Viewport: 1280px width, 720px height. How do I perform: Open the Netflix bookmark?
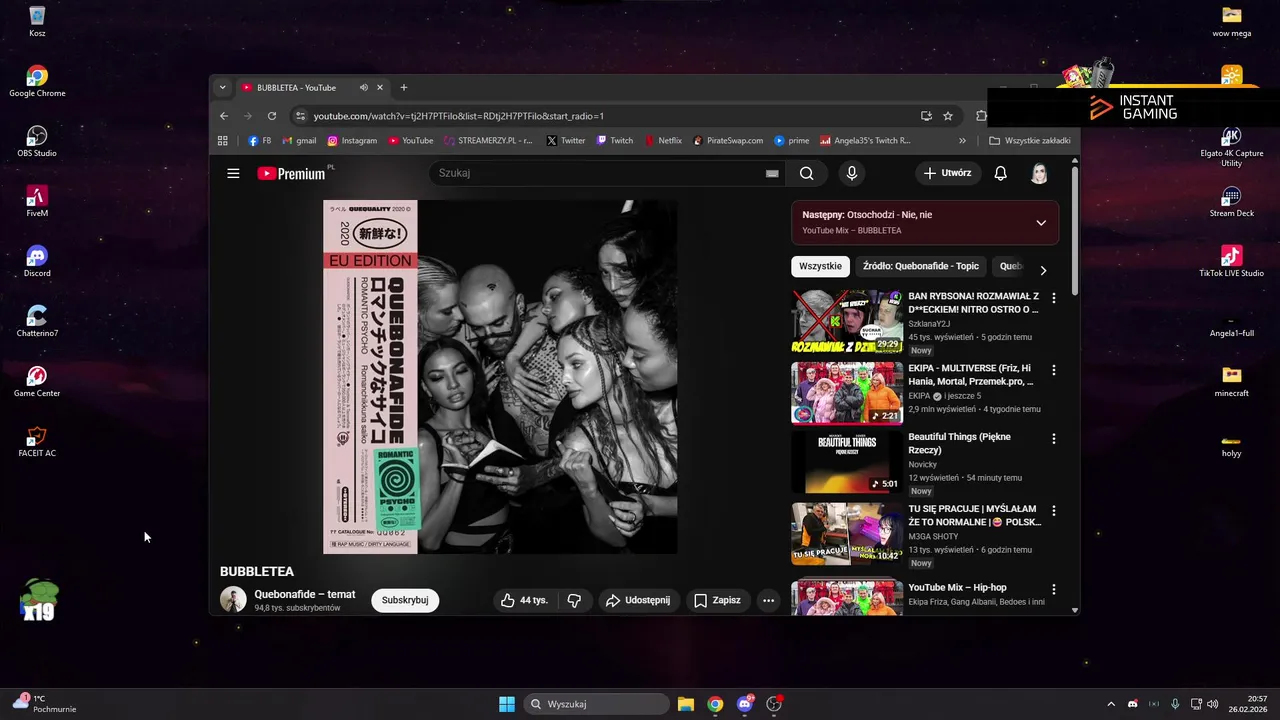664,141
